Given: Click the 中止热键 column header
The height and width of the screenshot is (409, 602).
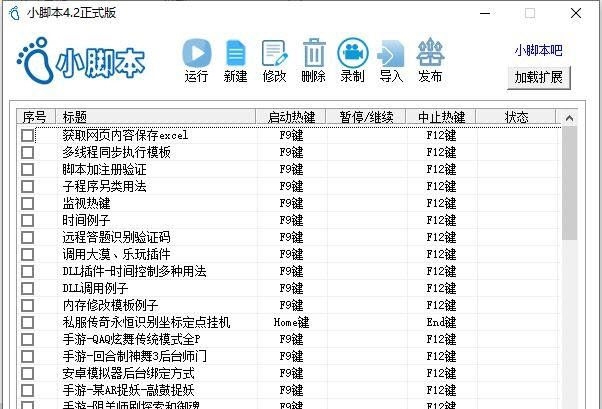Looking at the screenshot, I should pyautogui.click(x=441, y=117).
